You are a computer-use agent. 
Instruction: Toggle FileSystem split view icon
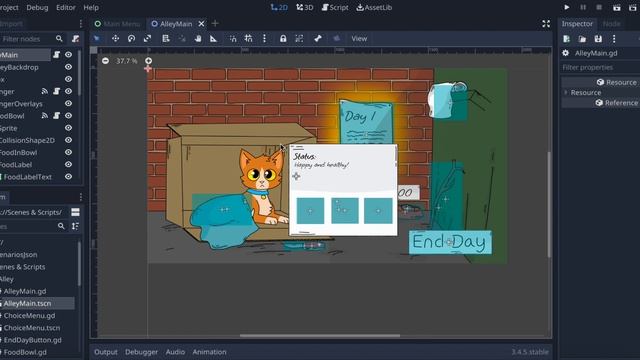pyautogui.click(x=76, y=212)
